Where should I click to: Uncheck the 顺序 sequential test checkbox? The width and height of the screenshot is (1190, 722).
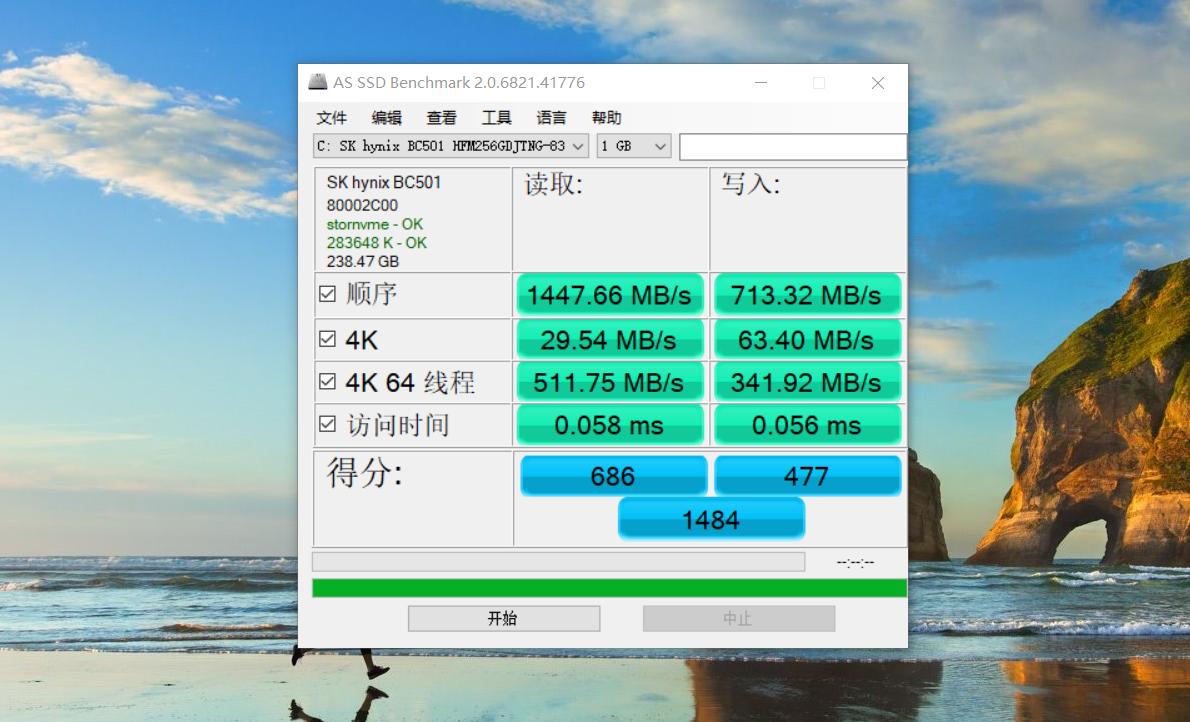(327, 294)
